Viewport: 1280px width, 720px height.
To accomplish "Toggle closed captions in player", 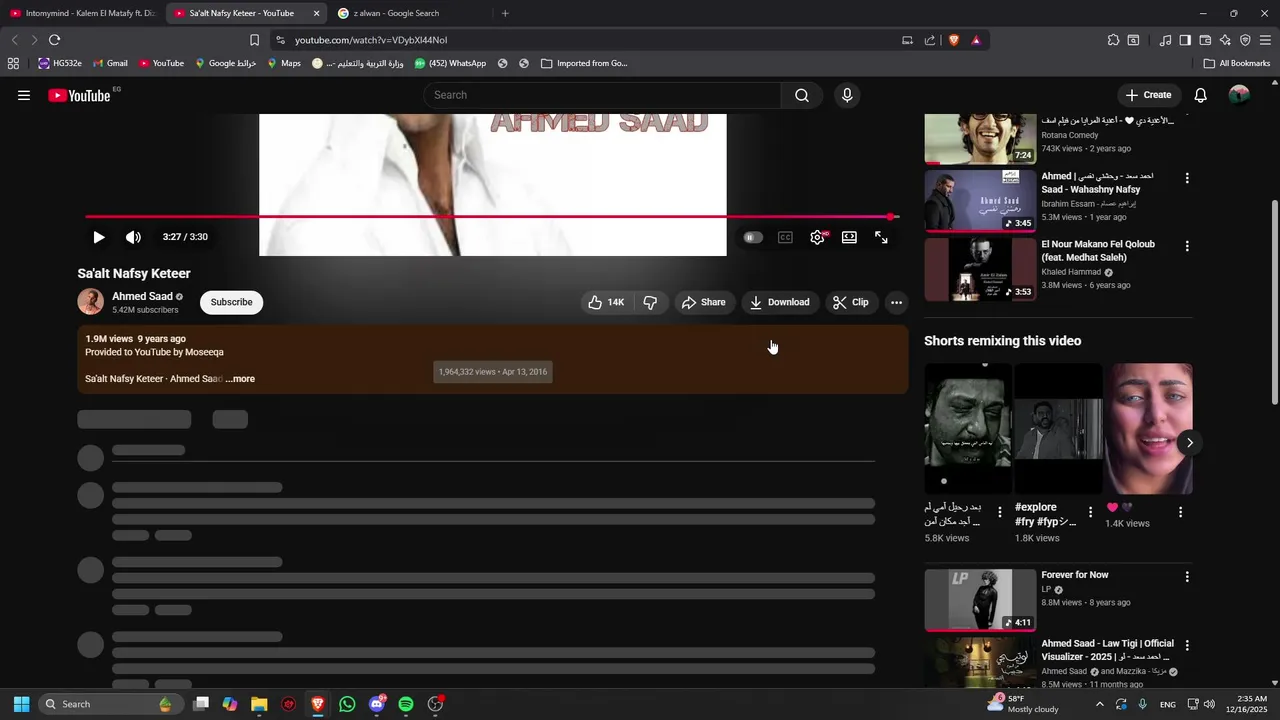I will pyautogui.click(x=786, y=237).
